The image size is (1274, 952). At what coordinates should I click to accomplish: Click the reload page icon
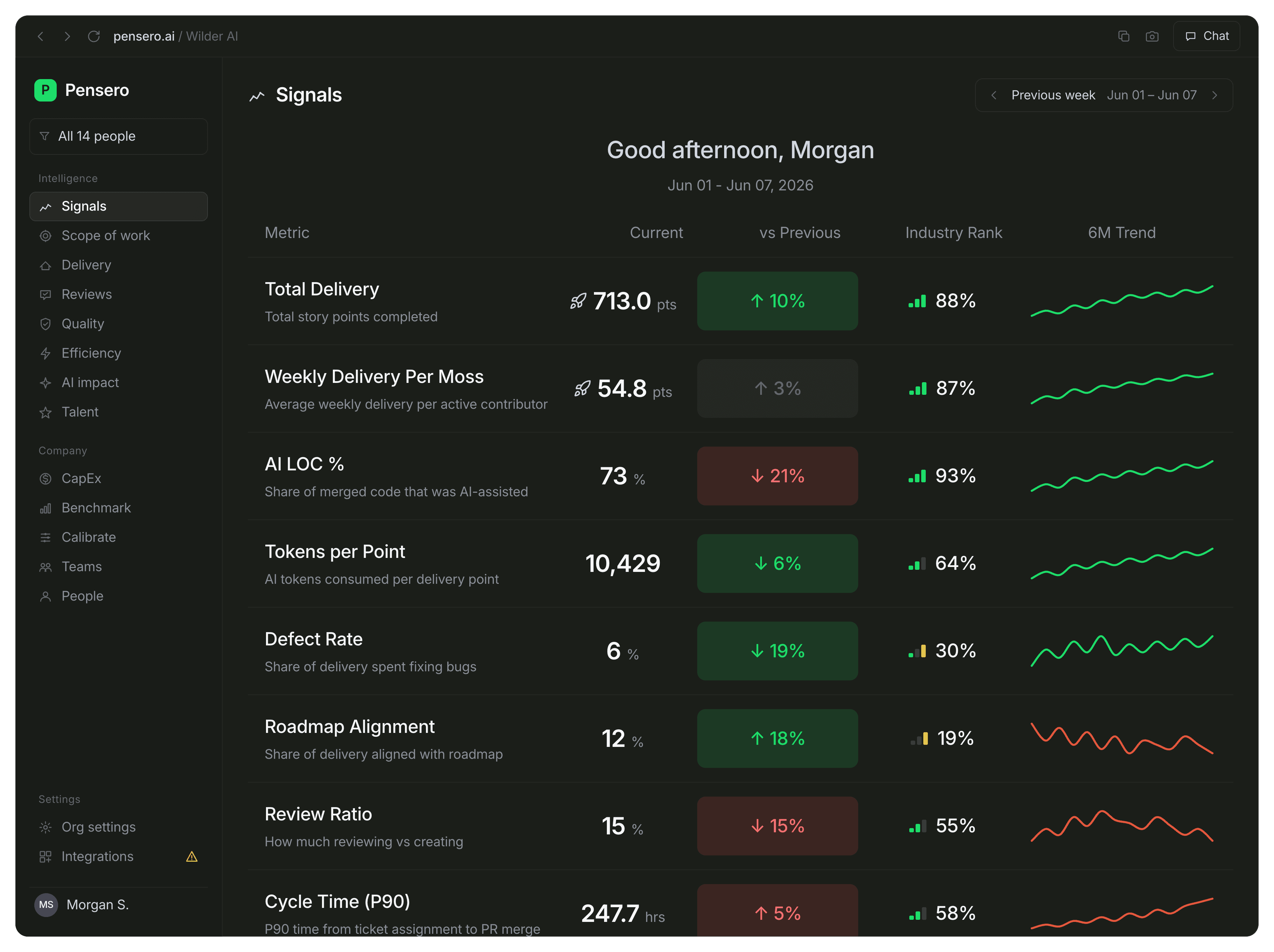tap(94, 36)
